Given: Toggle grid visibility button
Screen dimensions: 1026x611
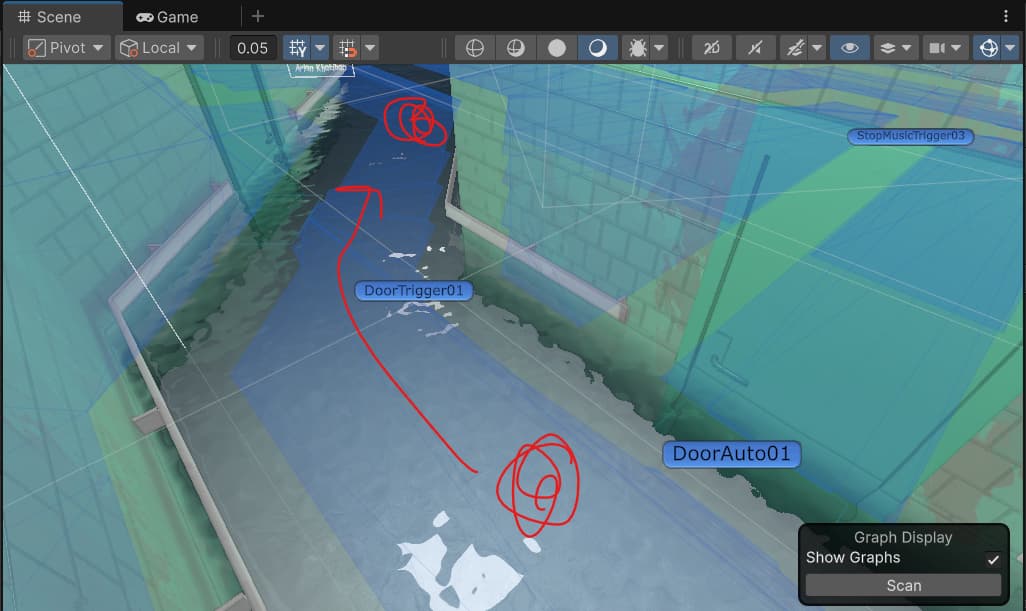Looking at the screenshot, I should (x=297, y=48).
